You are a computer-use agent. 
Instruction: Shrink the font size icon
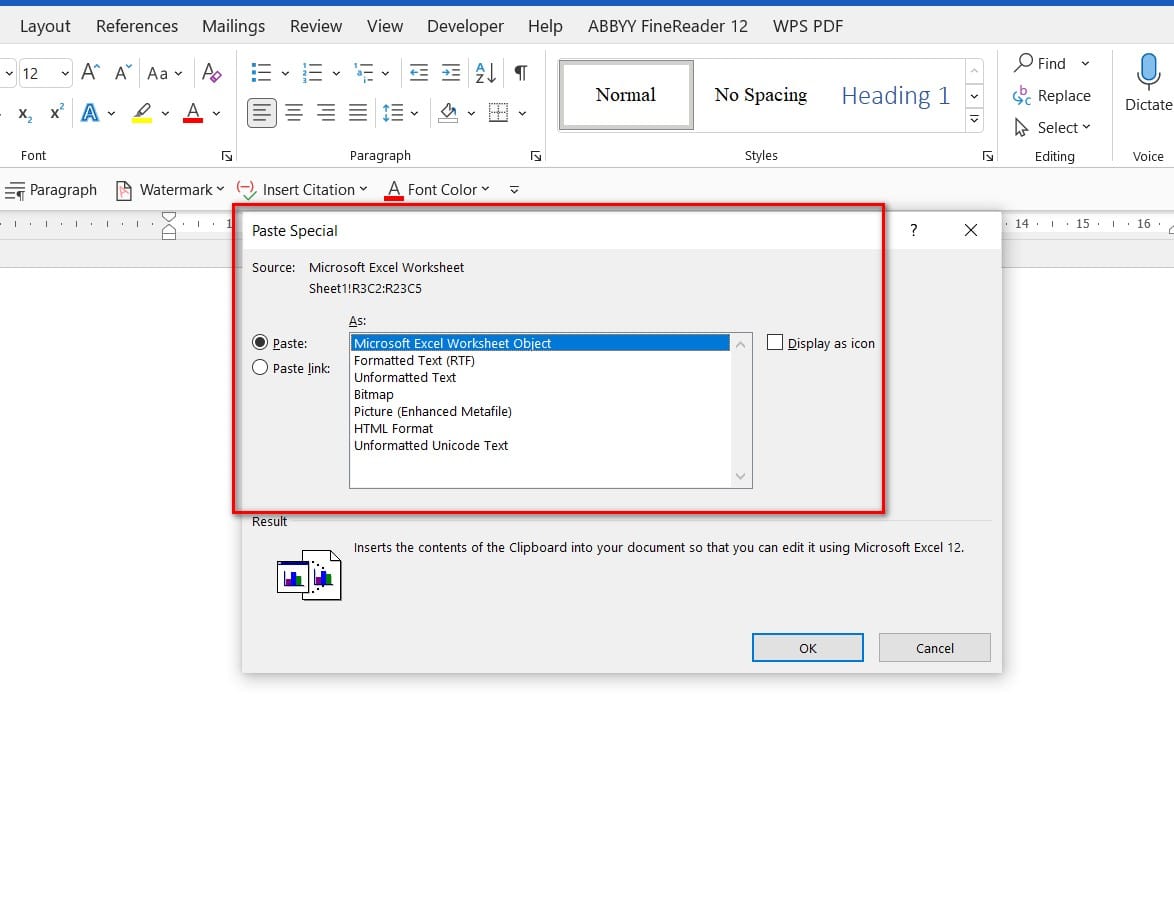(123, 73)
